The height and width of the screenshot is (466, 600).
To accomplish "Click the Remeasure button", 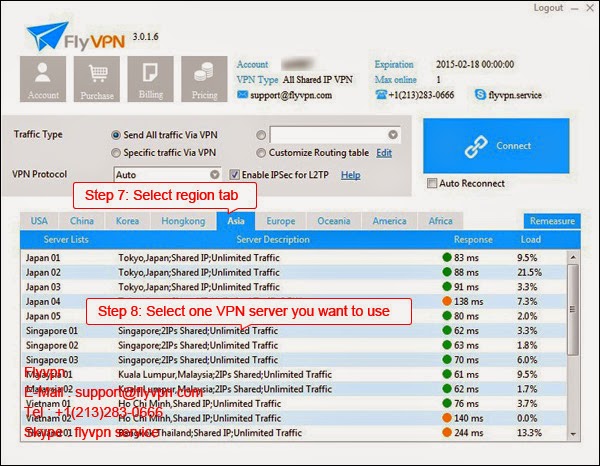I will pos(552,221).
